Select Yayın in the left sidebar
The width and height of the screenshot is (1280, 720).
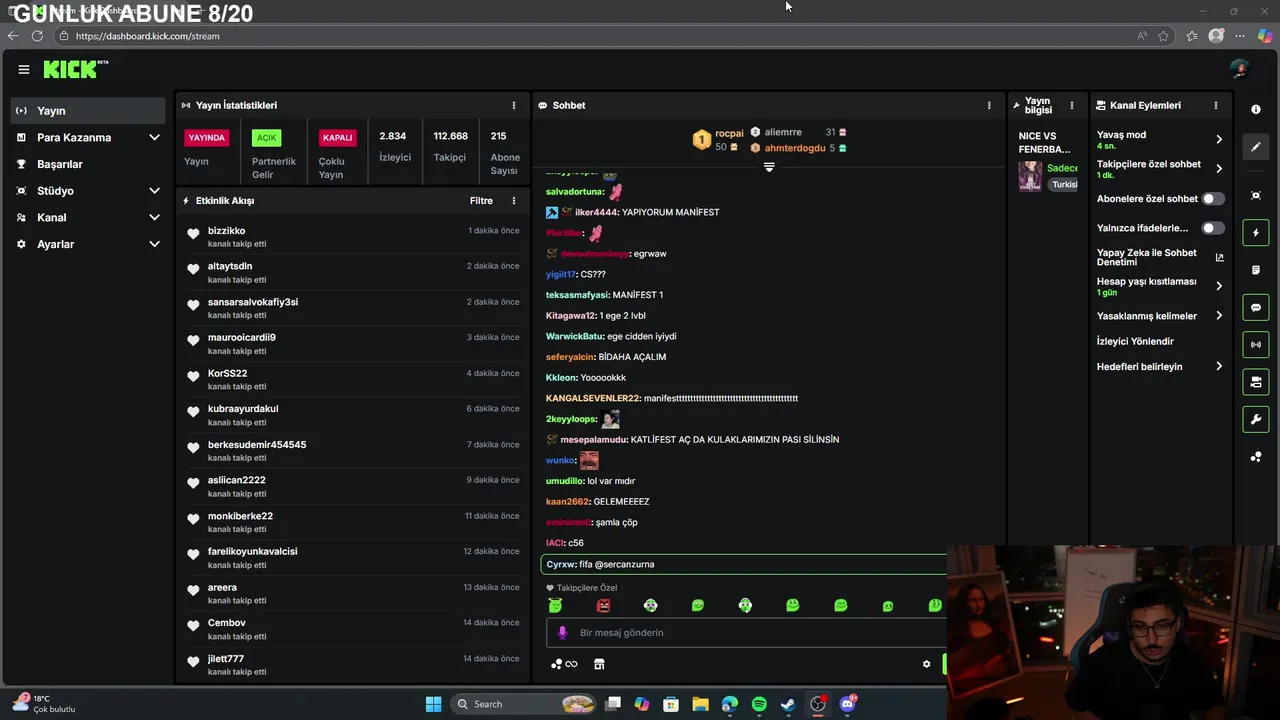(88, 110)
